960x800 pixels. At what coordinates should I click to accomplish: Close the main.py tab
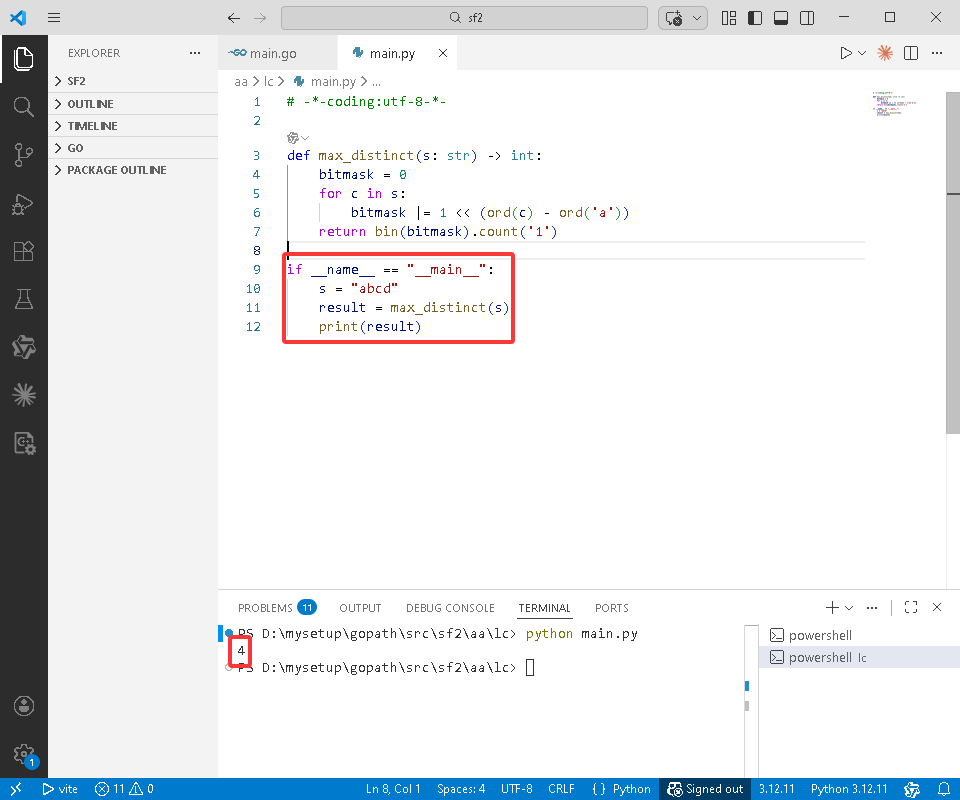coord(443,53)
